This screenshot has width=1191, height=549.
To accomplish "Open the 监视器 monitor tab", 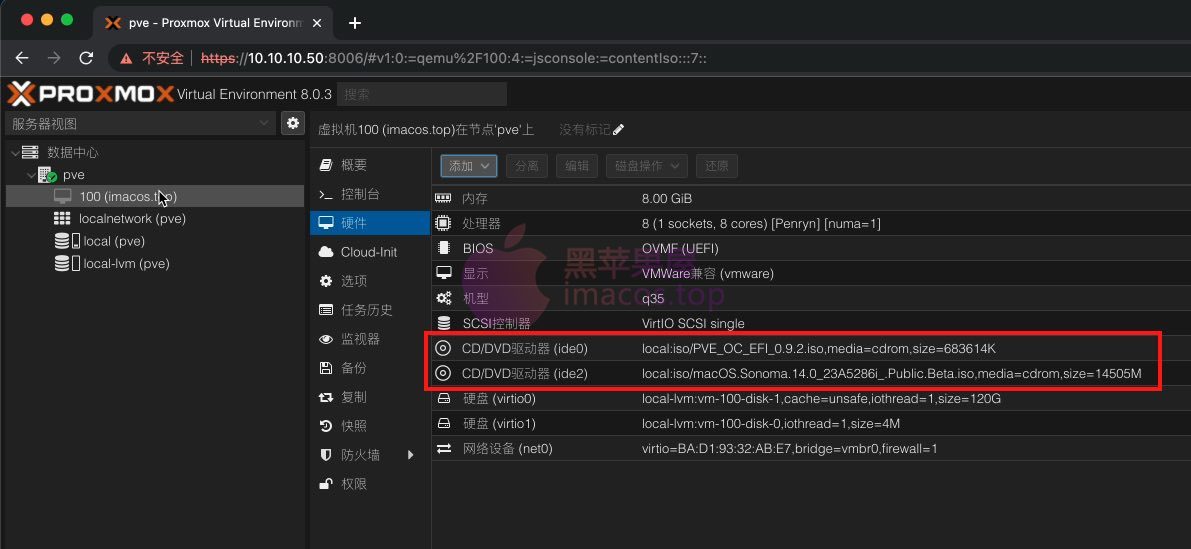I will pyautogui.click(x=370, y=339).
